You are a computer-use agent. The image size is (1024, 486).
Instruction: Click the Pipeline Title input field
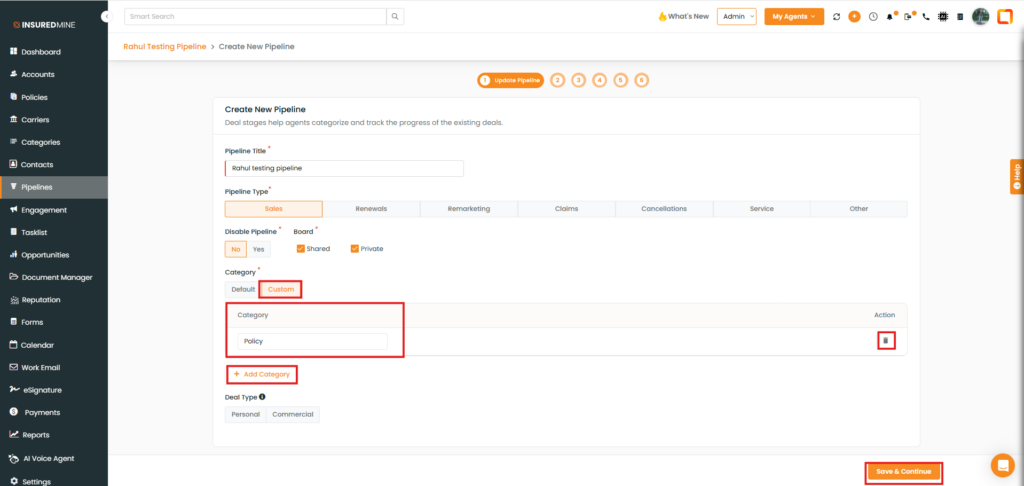[x=344, y=168]
